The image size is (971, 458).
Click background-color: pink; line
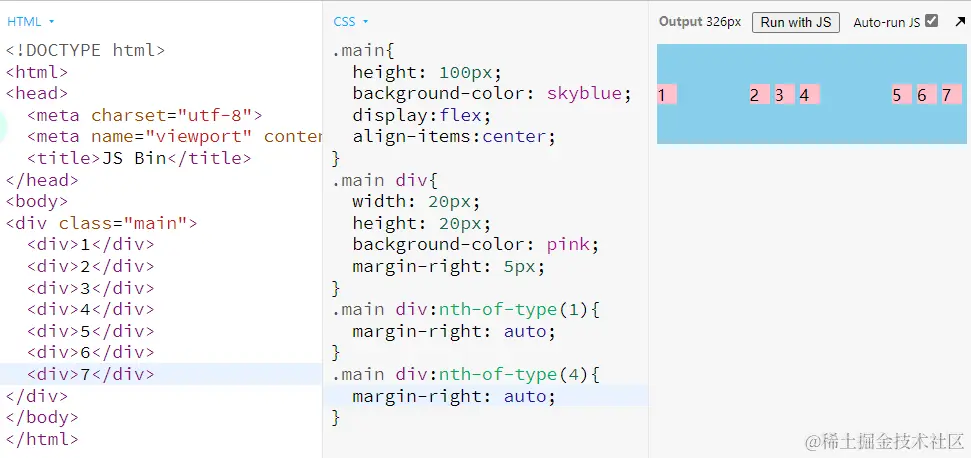476,244
